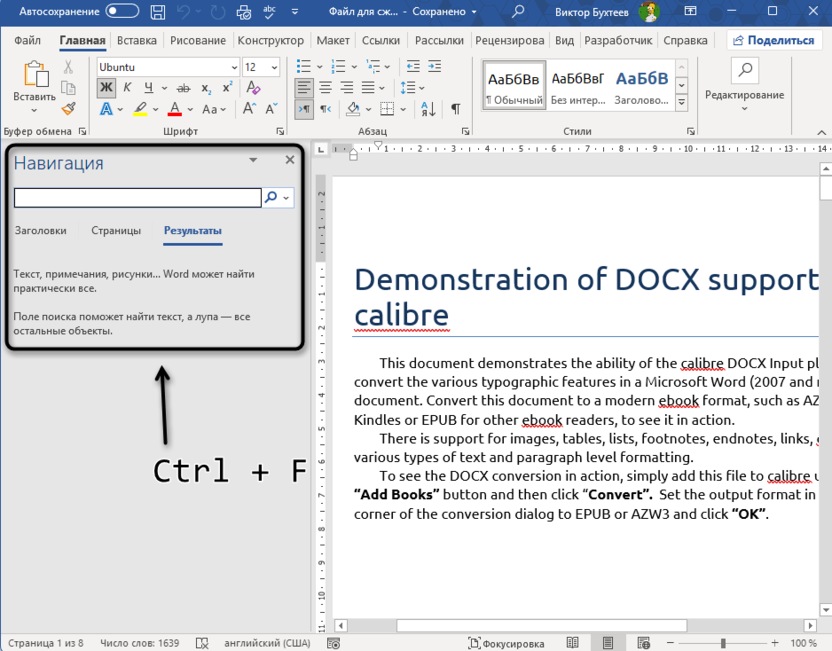Click the Фокусировка button in status bar

505,643
